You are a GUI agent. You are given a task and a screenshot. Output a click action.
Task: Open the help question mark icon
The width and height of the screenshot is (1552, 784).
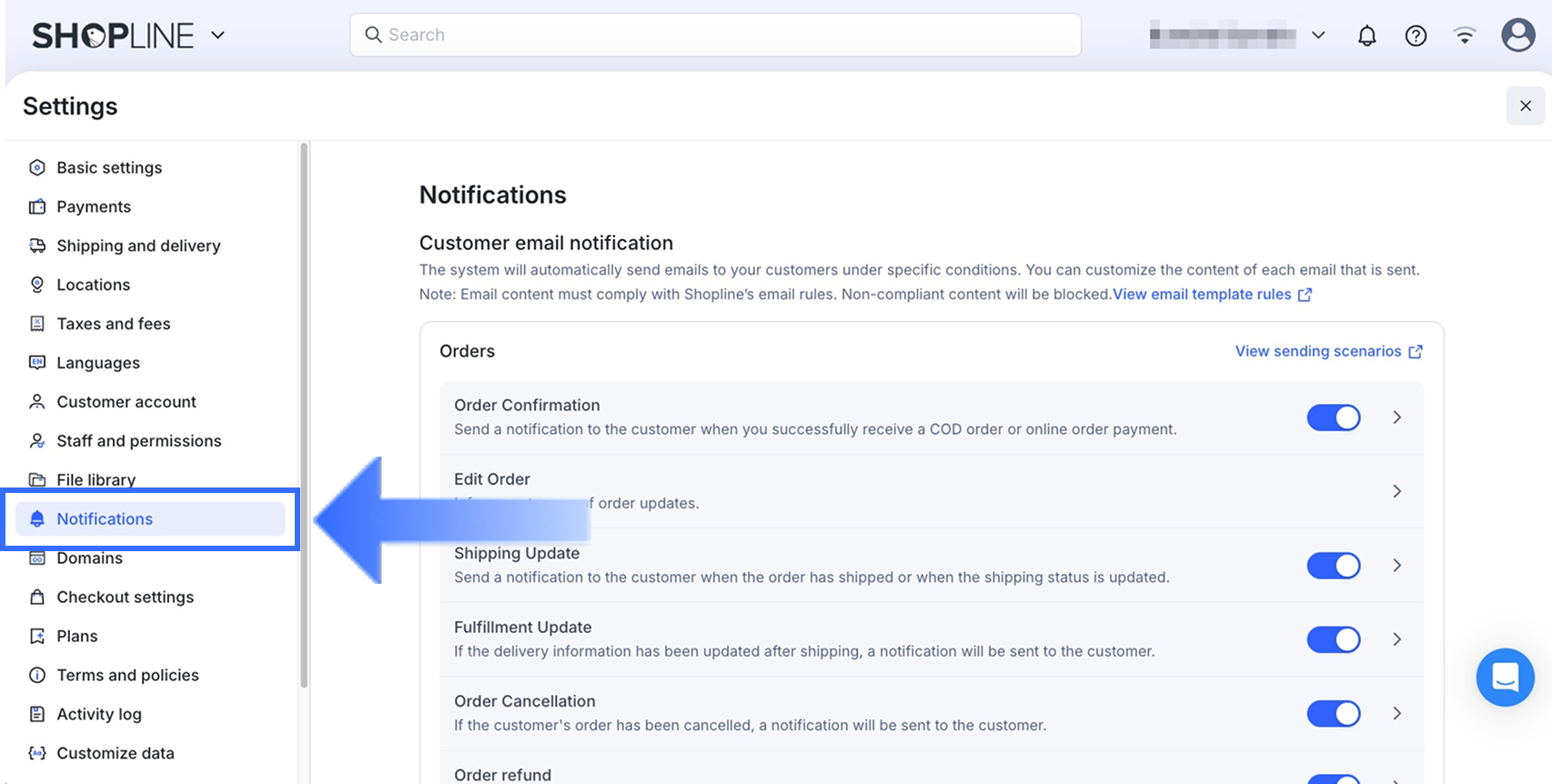(x=1416, y=35)
